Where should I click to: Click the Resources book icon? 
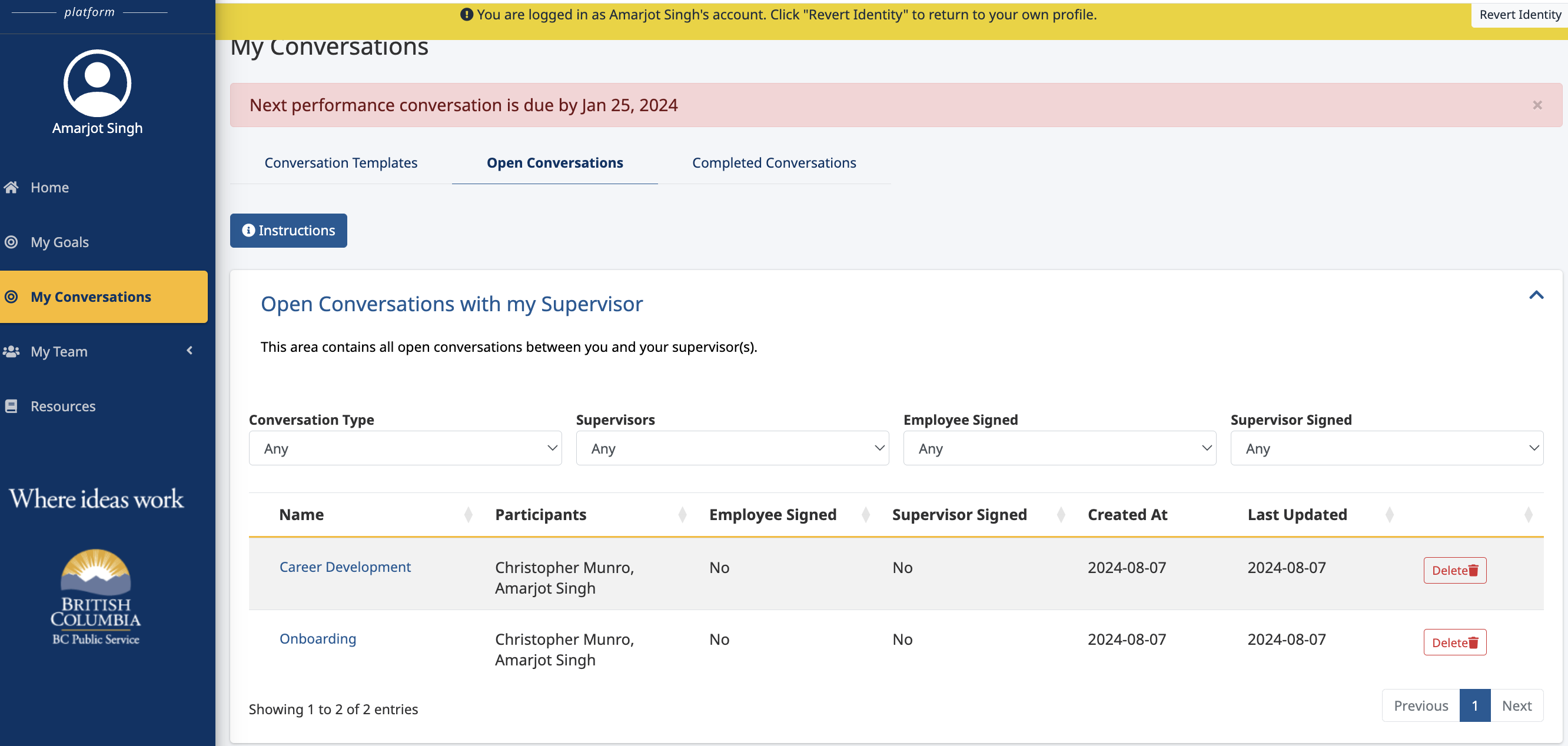coord(11,407)
